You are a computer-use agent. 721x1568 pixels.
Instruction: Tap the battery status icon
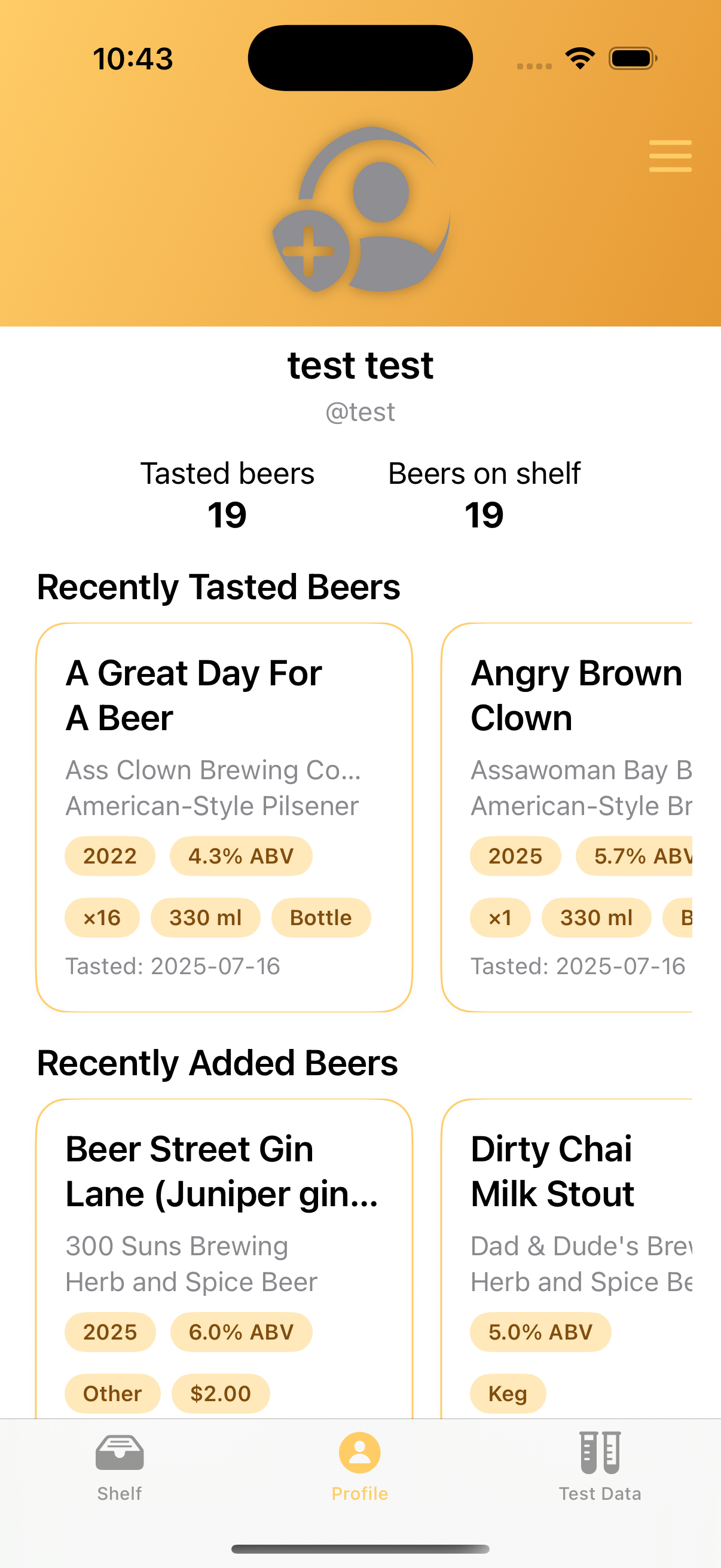point(632,59)
